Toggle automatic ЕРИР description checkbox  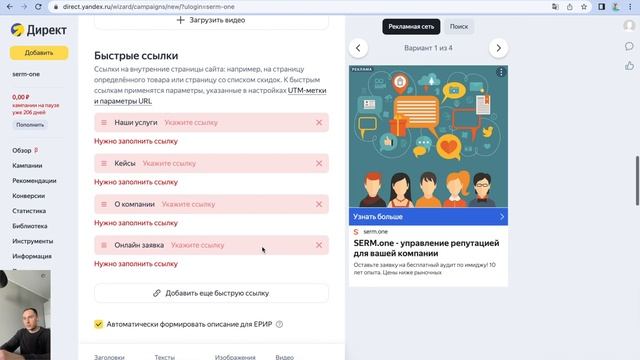click(98, 324)
